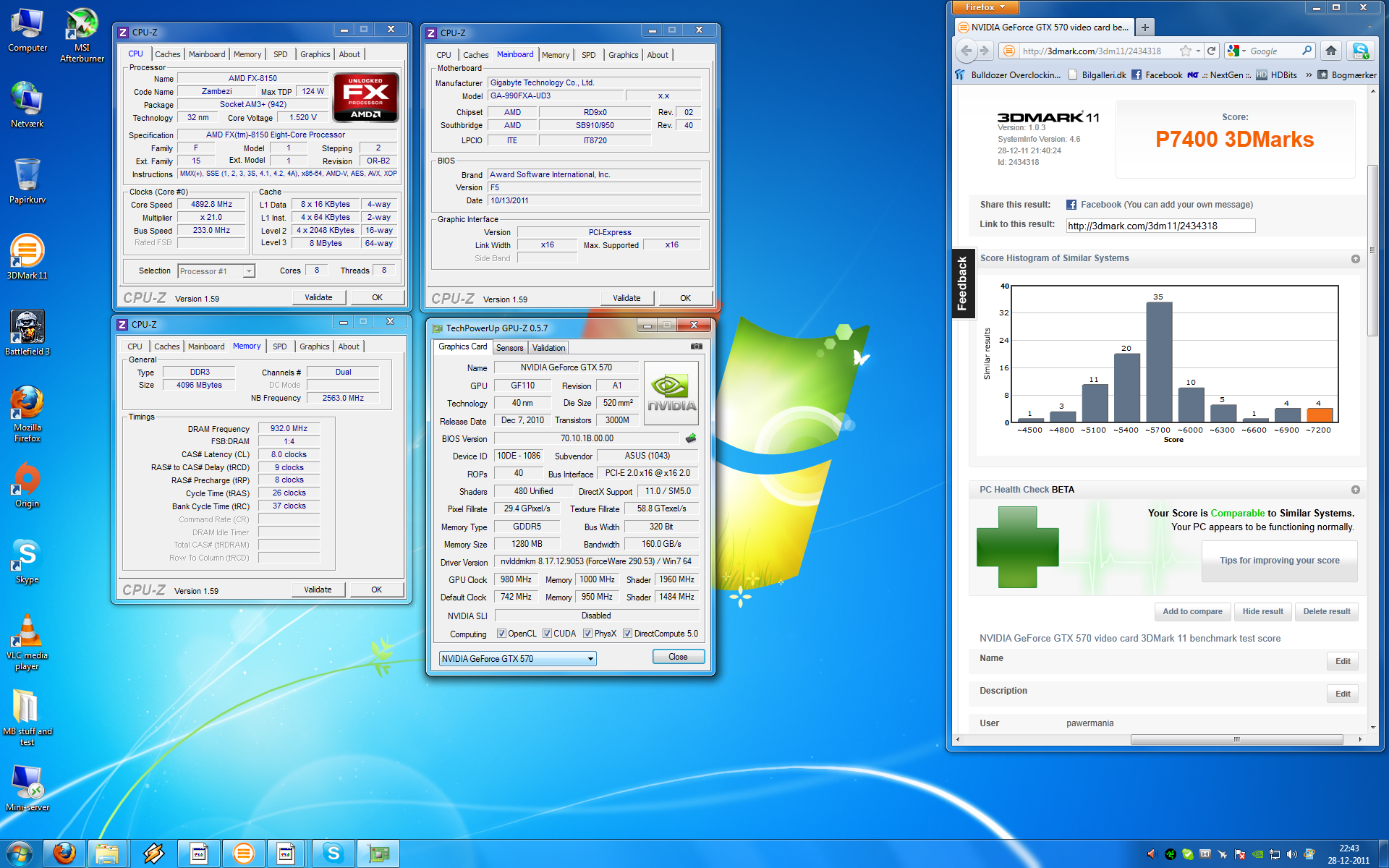The height and width of the screenshot is (868, 1389).
Task: Open the NVIDIA GeForce GTX 570 dropdown in GPU-Z
Action: point(518,658)
